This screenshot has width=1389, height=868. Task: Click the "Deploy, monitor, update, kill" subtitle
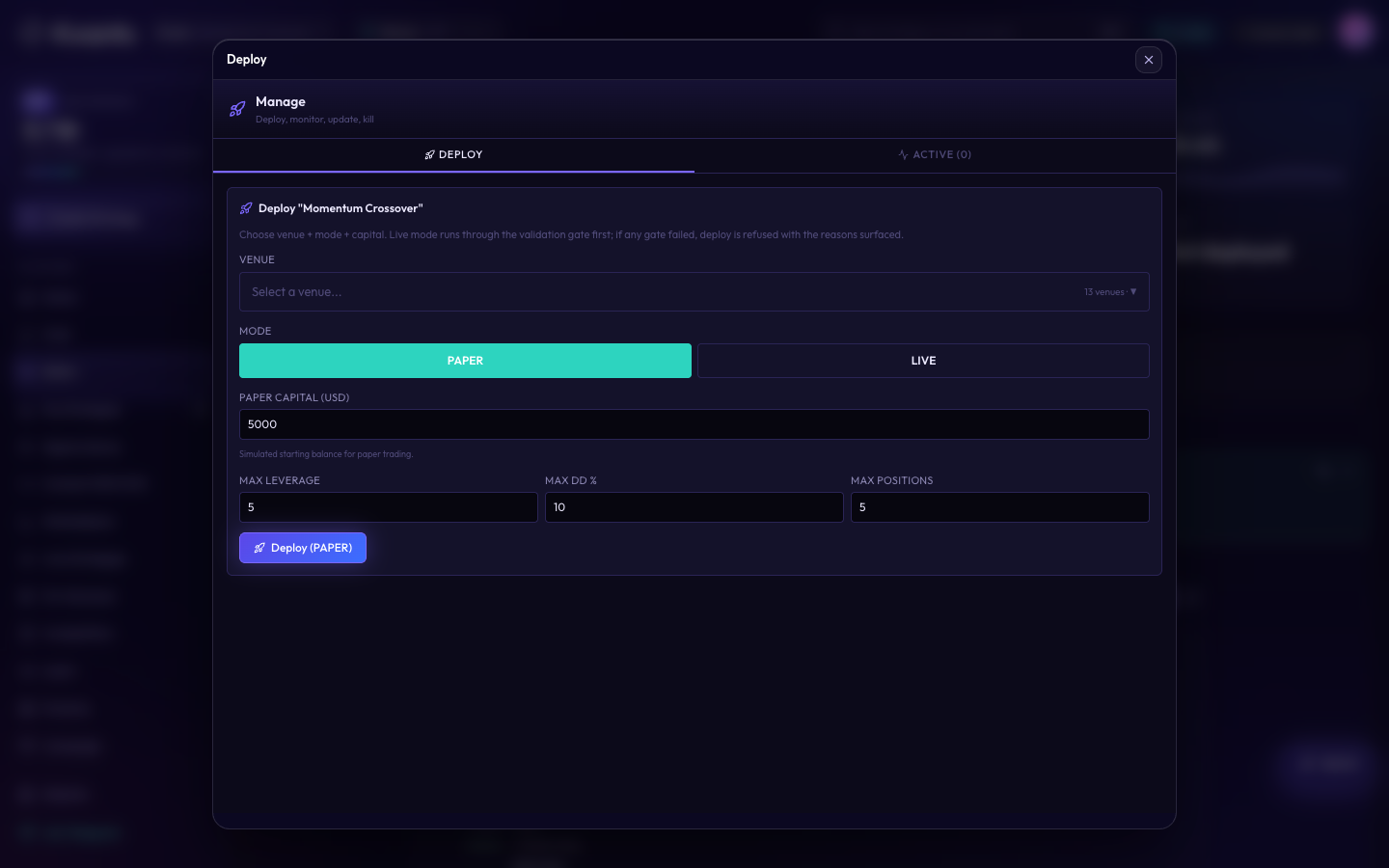tap(314, 120)
